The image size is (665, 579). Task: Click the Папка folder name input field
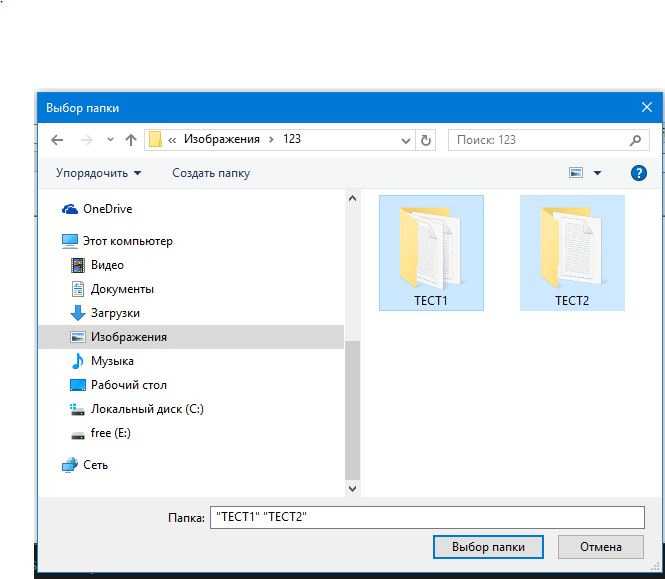point(428,517)
